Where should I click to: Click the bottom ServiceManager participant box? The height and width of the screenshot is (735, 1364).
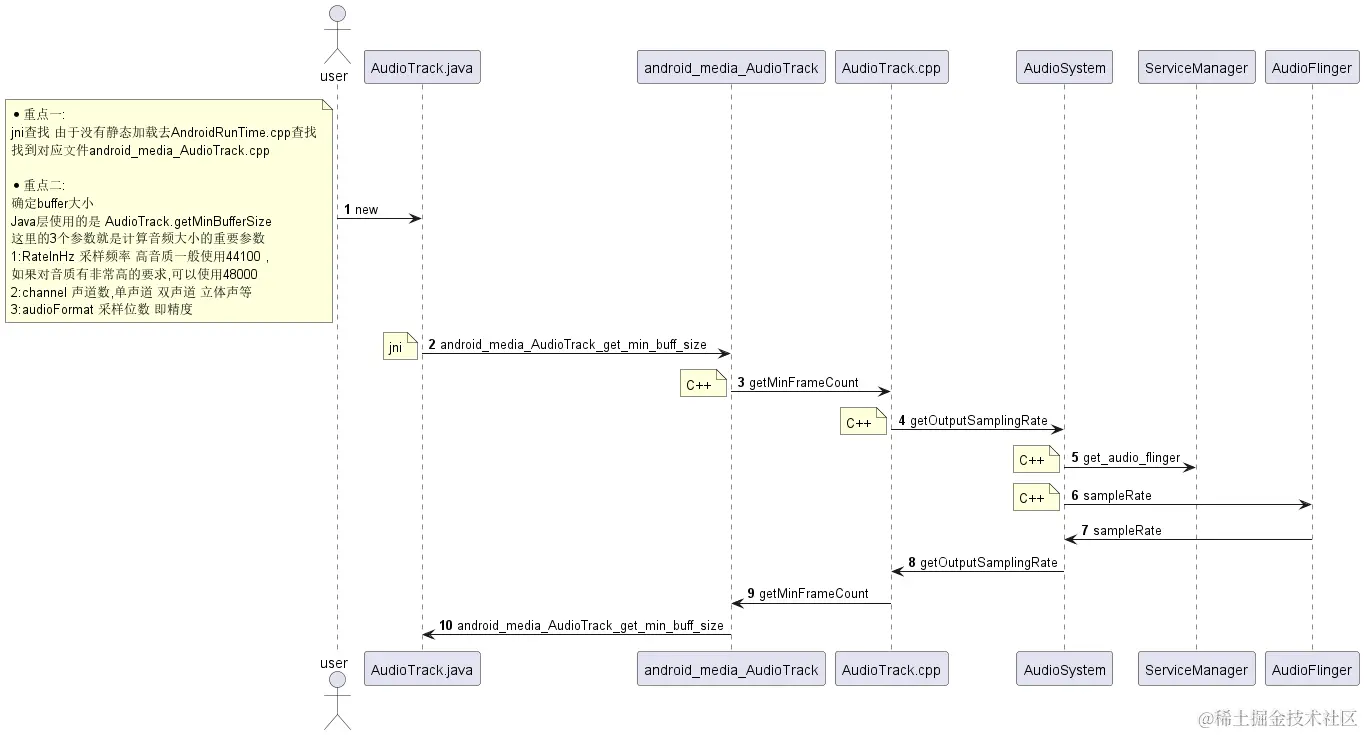coord(1196,669)
